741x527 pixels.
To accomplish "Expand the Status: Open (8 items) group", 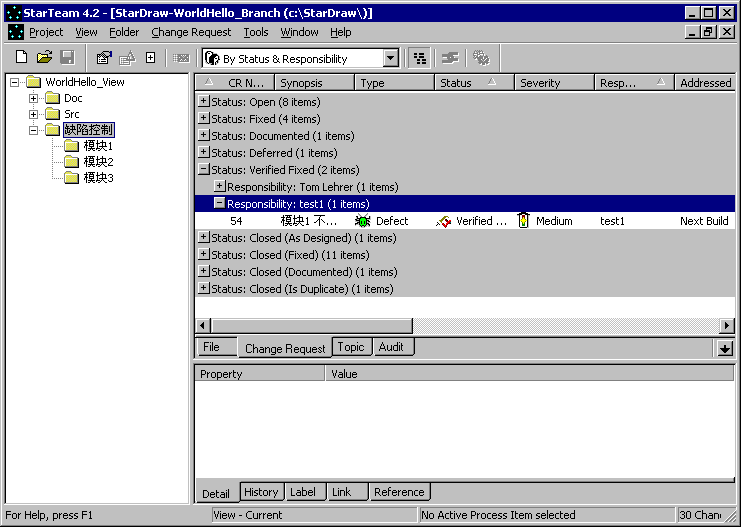I will 203,101.
